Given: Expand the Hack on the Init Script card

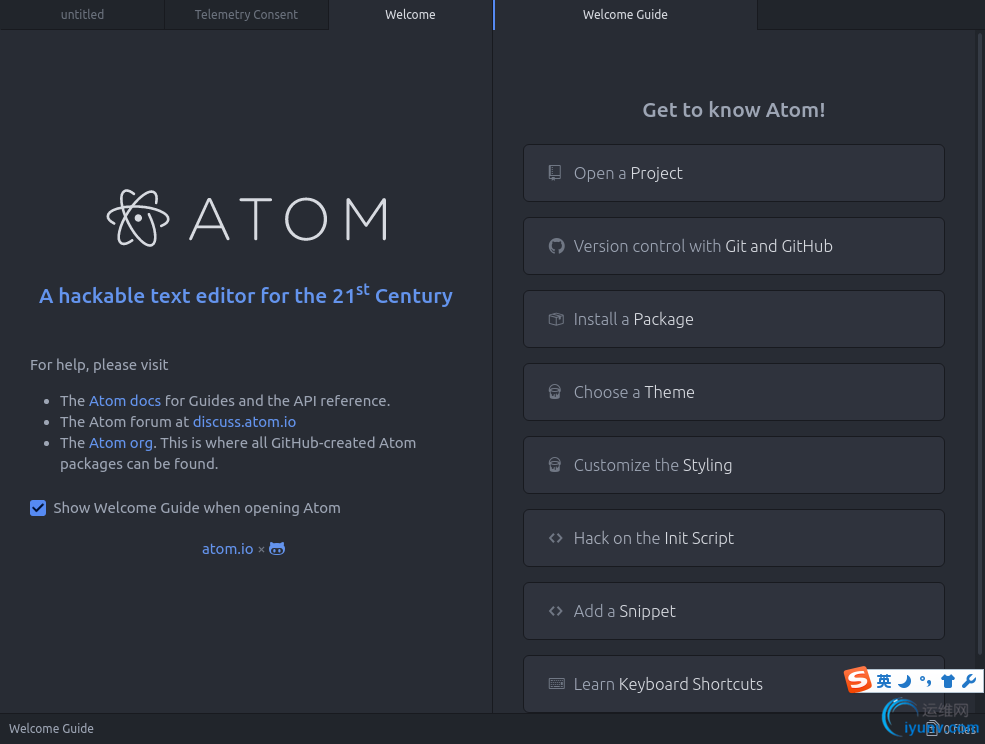Looking at the screenshot, I should pos(734,538).
